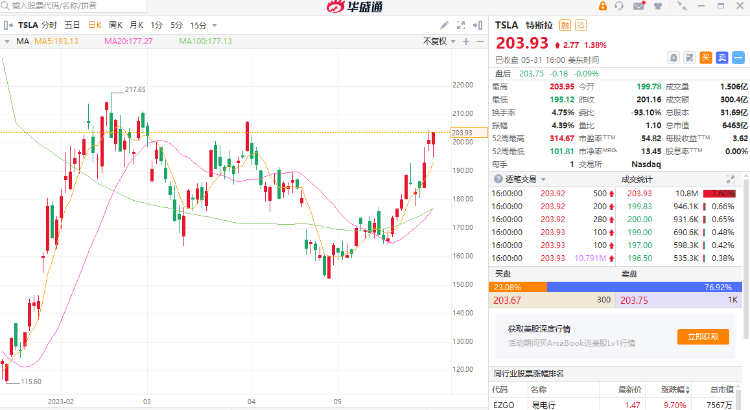Click the 立即获取 get now button

(703, 337)
